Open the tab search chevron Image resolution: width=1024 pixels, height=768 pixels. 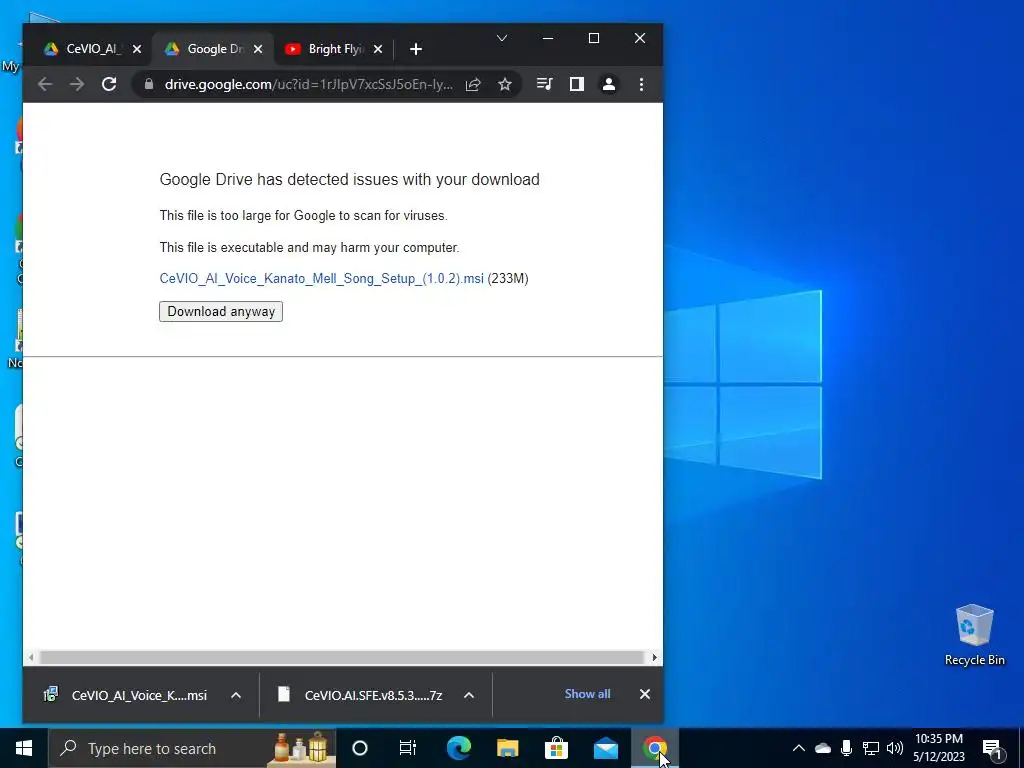[502, 39]
